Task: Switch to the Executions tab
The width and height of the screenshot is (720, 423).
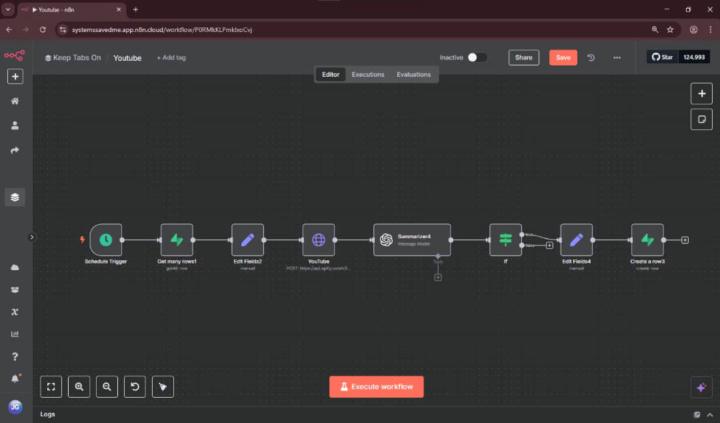Action: 368,74
